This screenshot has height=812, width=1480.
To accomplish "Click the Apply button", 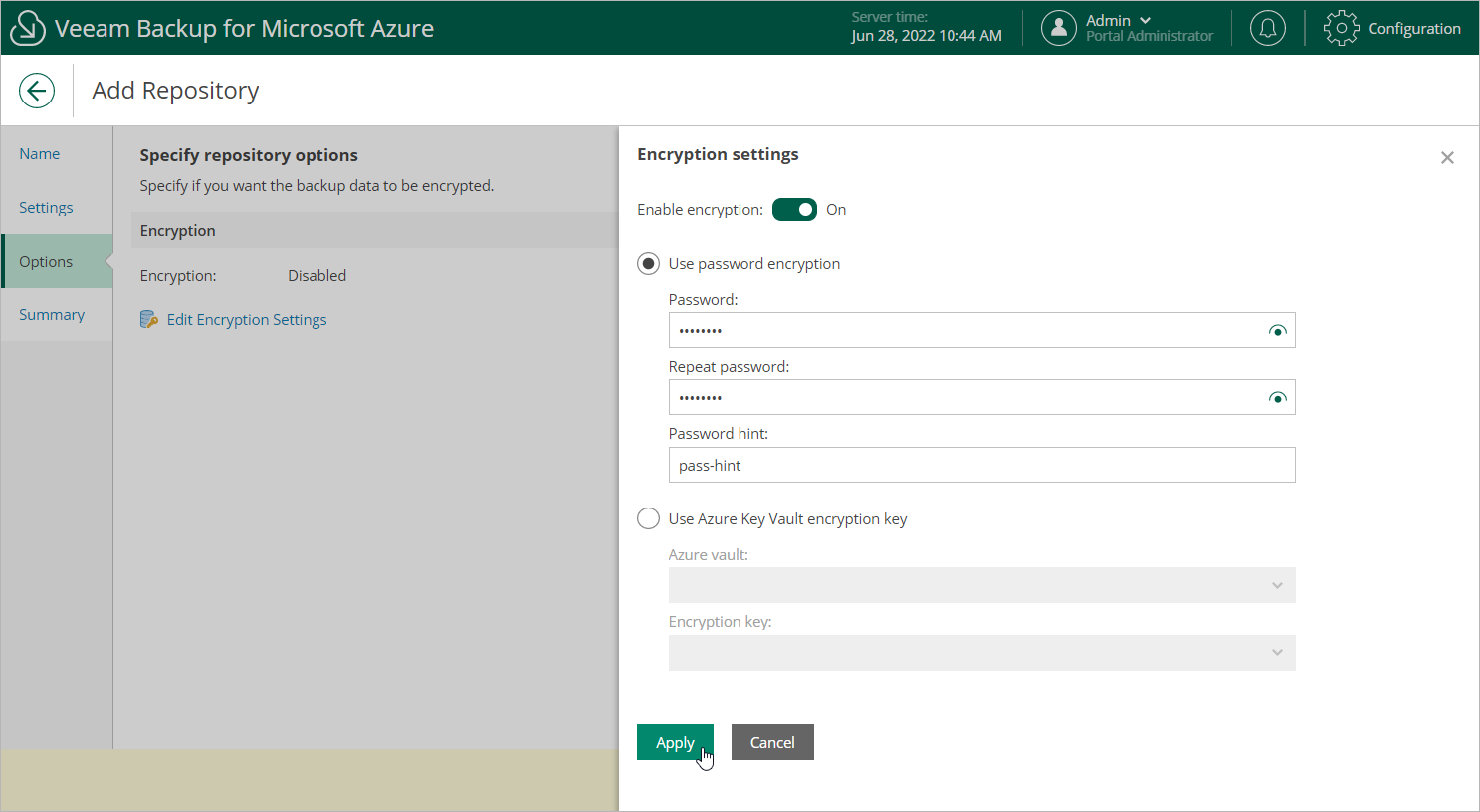I will click(x=675, y=742).
